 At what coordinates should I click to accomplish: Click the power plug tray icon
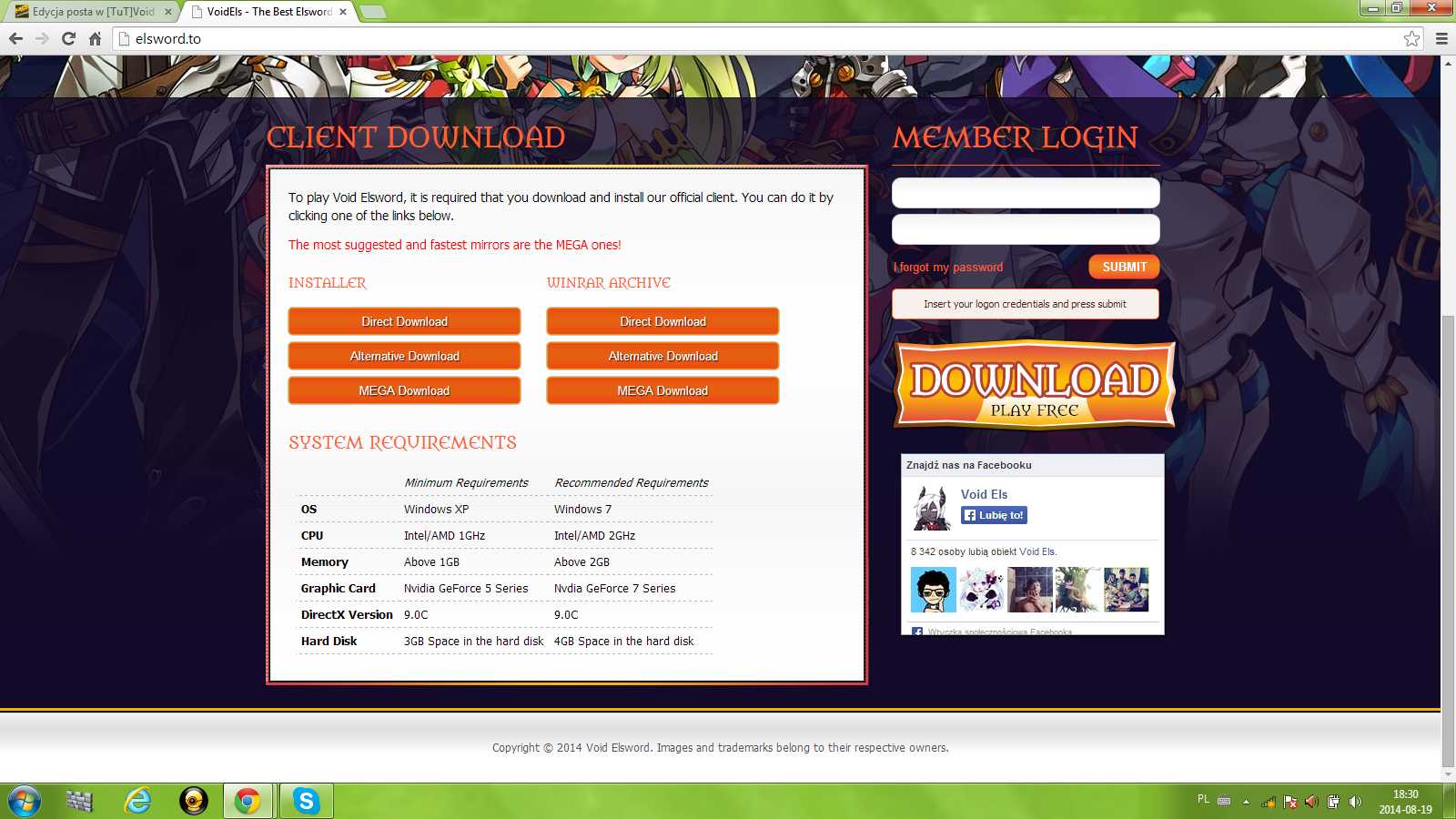tap(1333, 802)
